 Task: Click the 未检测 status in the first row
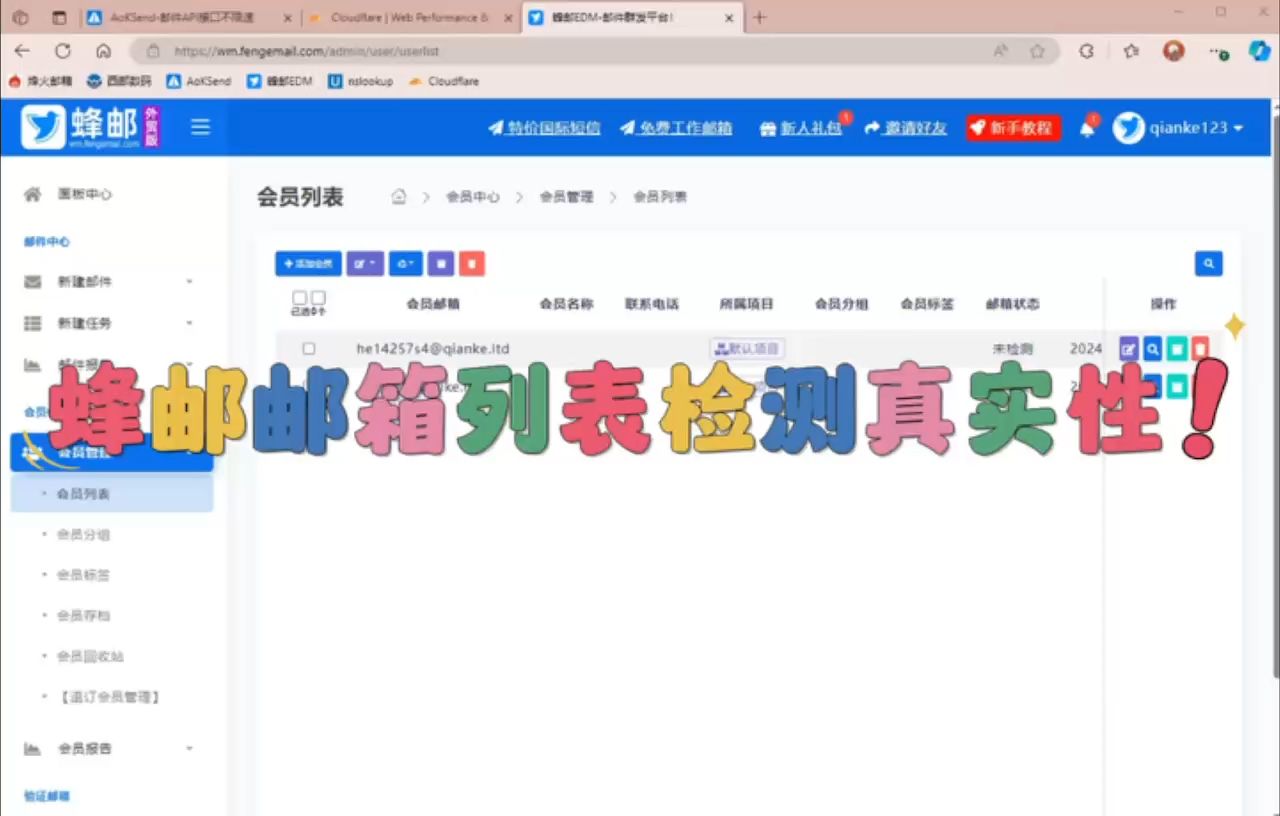click(x=1012, y=349)
